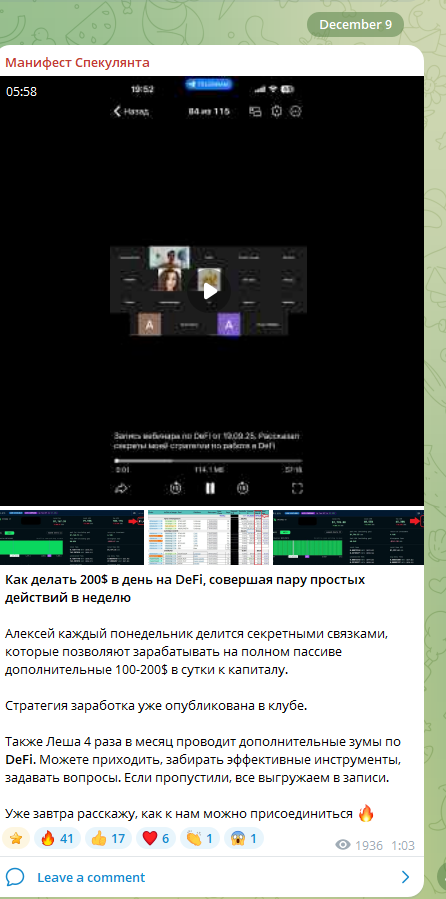Click the 05:58 video duration label
This screenshot has height=899, width=446.
(x=21, y=91)
